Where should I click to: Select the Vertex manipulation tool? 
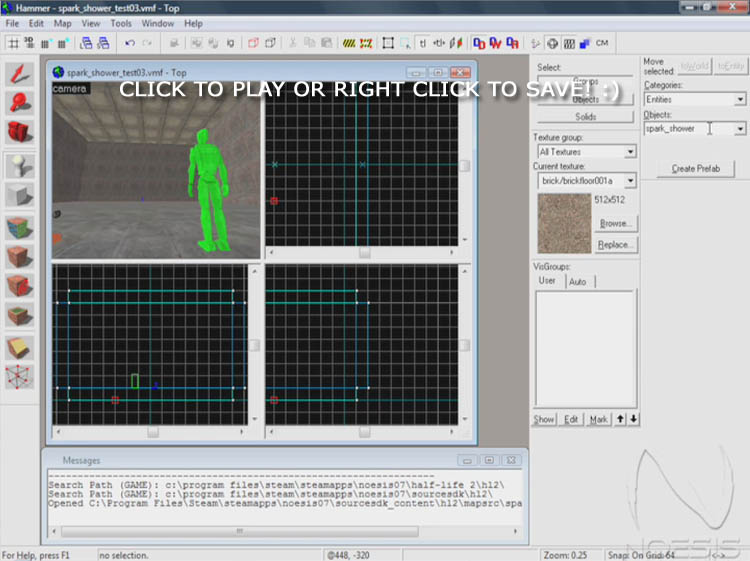click(19, 377)
